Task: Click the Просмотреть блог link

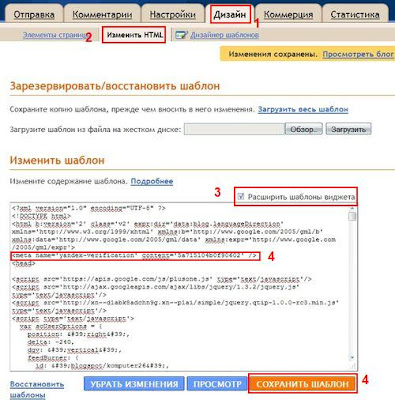Action: 358,54
